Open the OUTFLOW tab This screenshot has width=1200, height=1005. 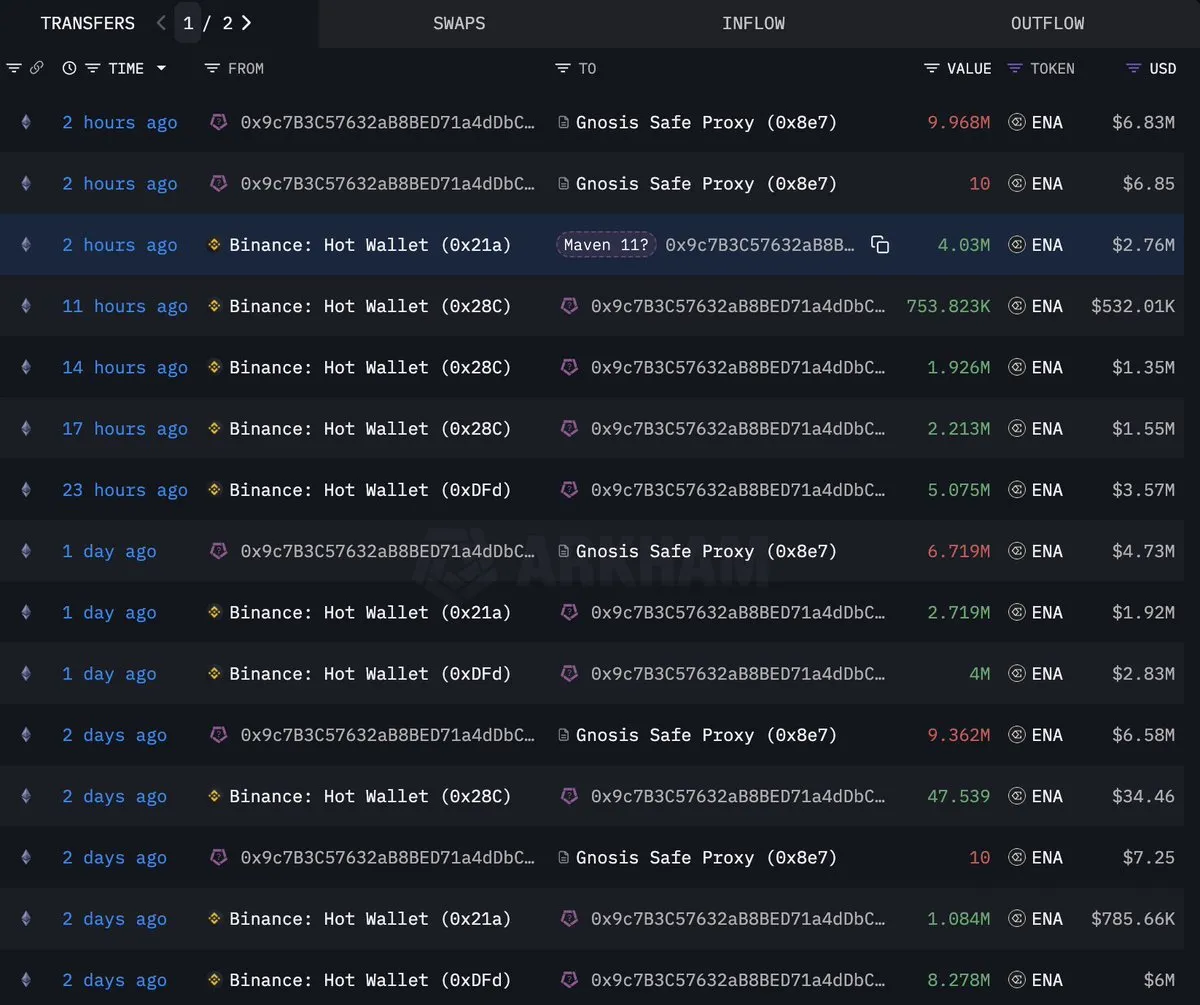coord(1047,23)
